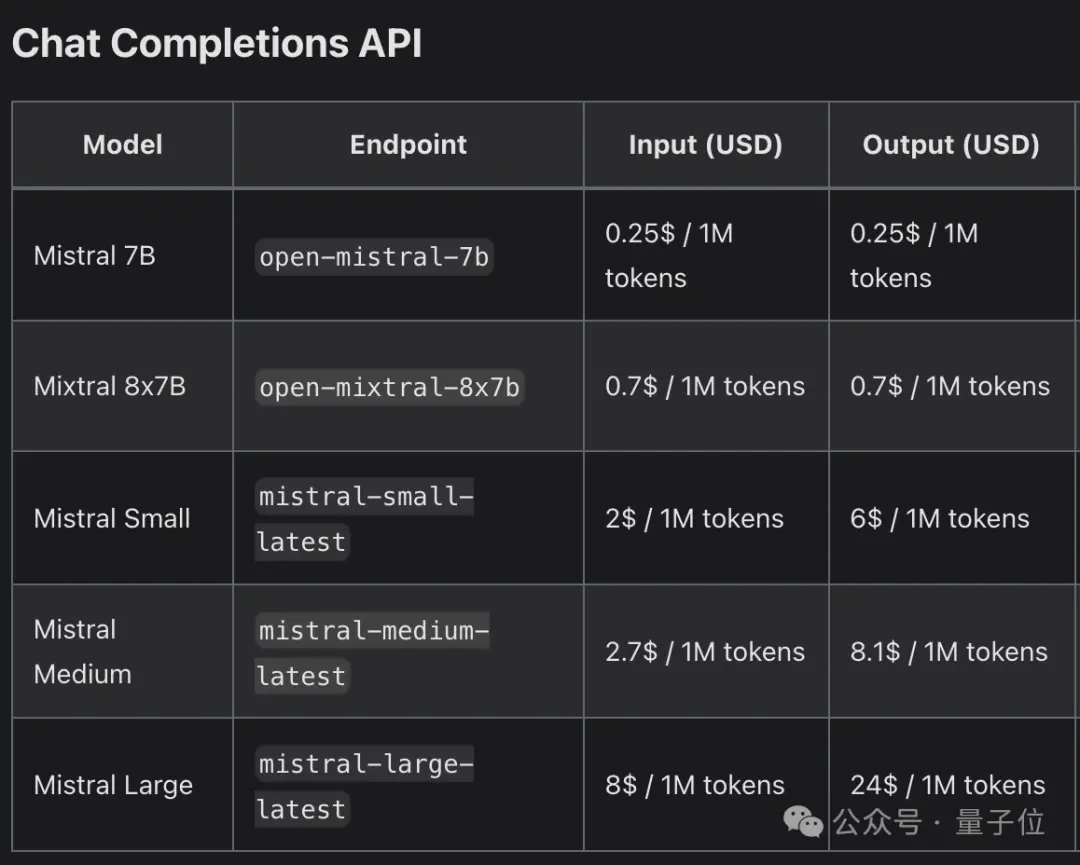
Task: Click the 24$ / 1M tokens output price
Action: pos(948,785)
